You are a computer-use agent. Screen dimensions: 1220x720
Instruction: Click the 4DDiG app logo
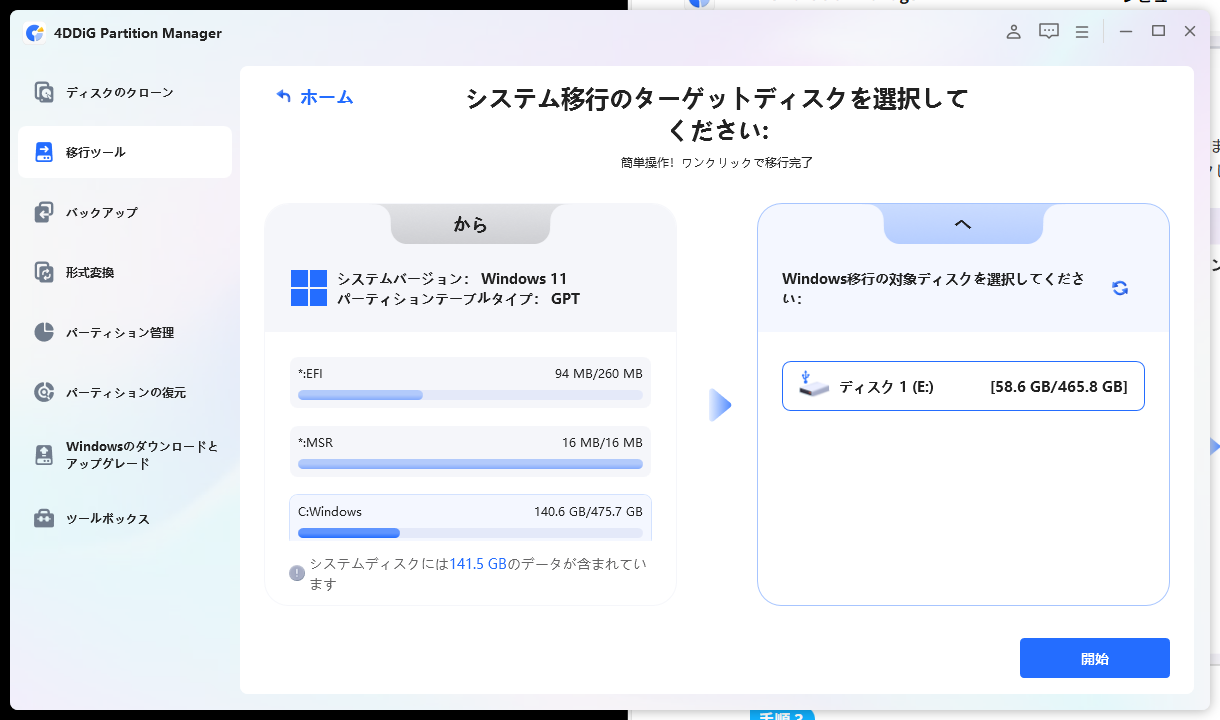point(35,33)
